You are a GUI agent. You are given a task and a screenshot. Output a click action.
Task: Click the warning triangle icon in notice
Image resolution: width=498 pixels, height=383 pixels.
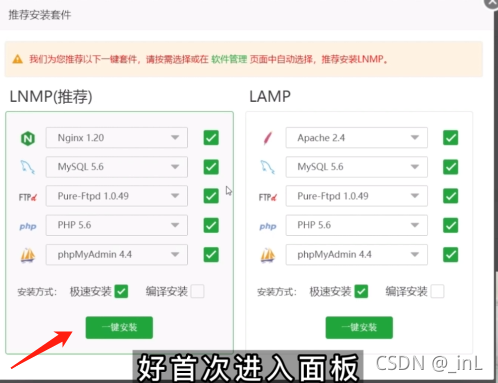17,59
